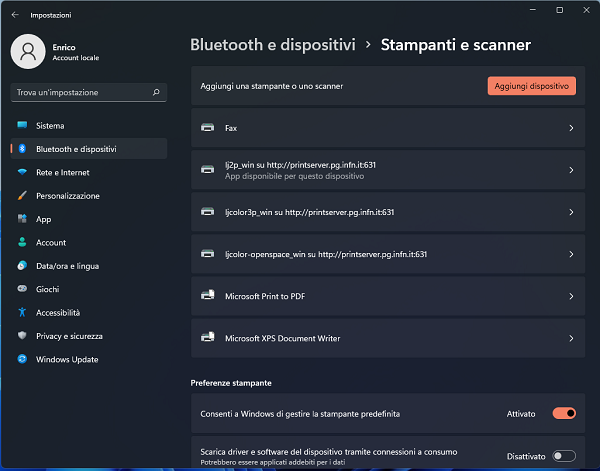Click the Enrico user avatar icon

(28, 52)
